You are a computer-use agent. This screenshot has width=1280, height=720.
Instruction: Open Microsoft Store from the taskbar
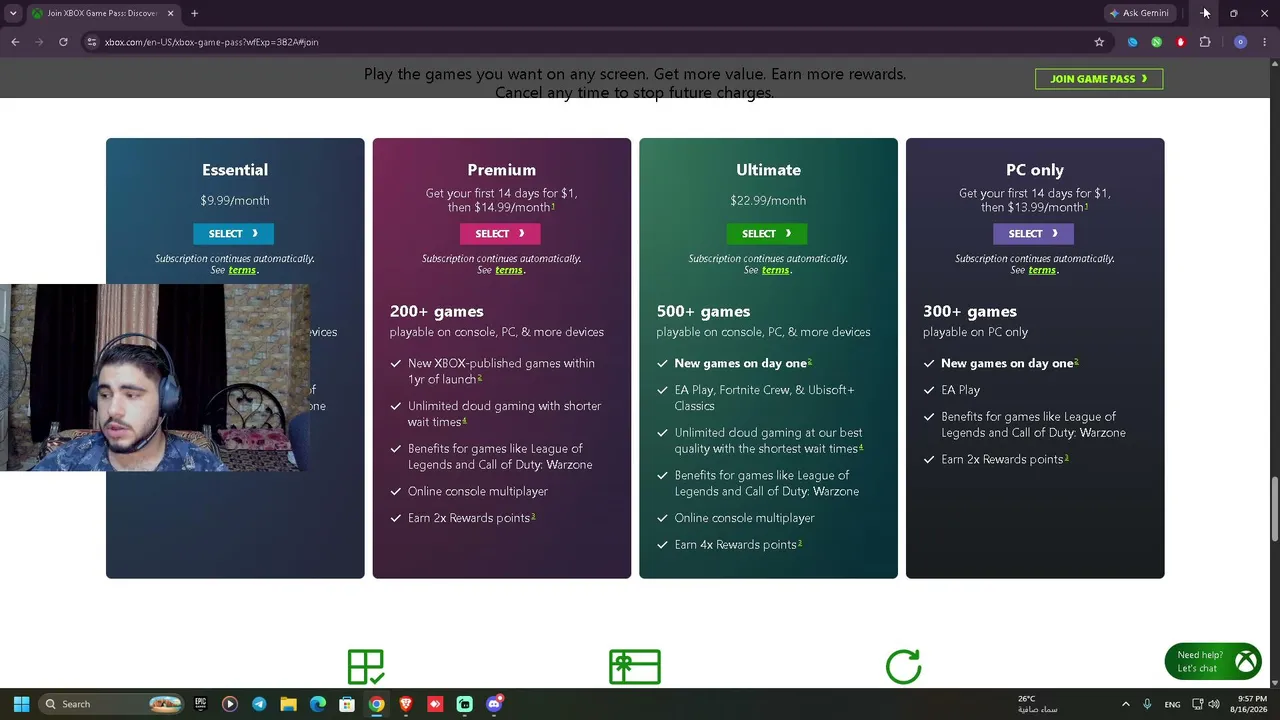[347, 704]
